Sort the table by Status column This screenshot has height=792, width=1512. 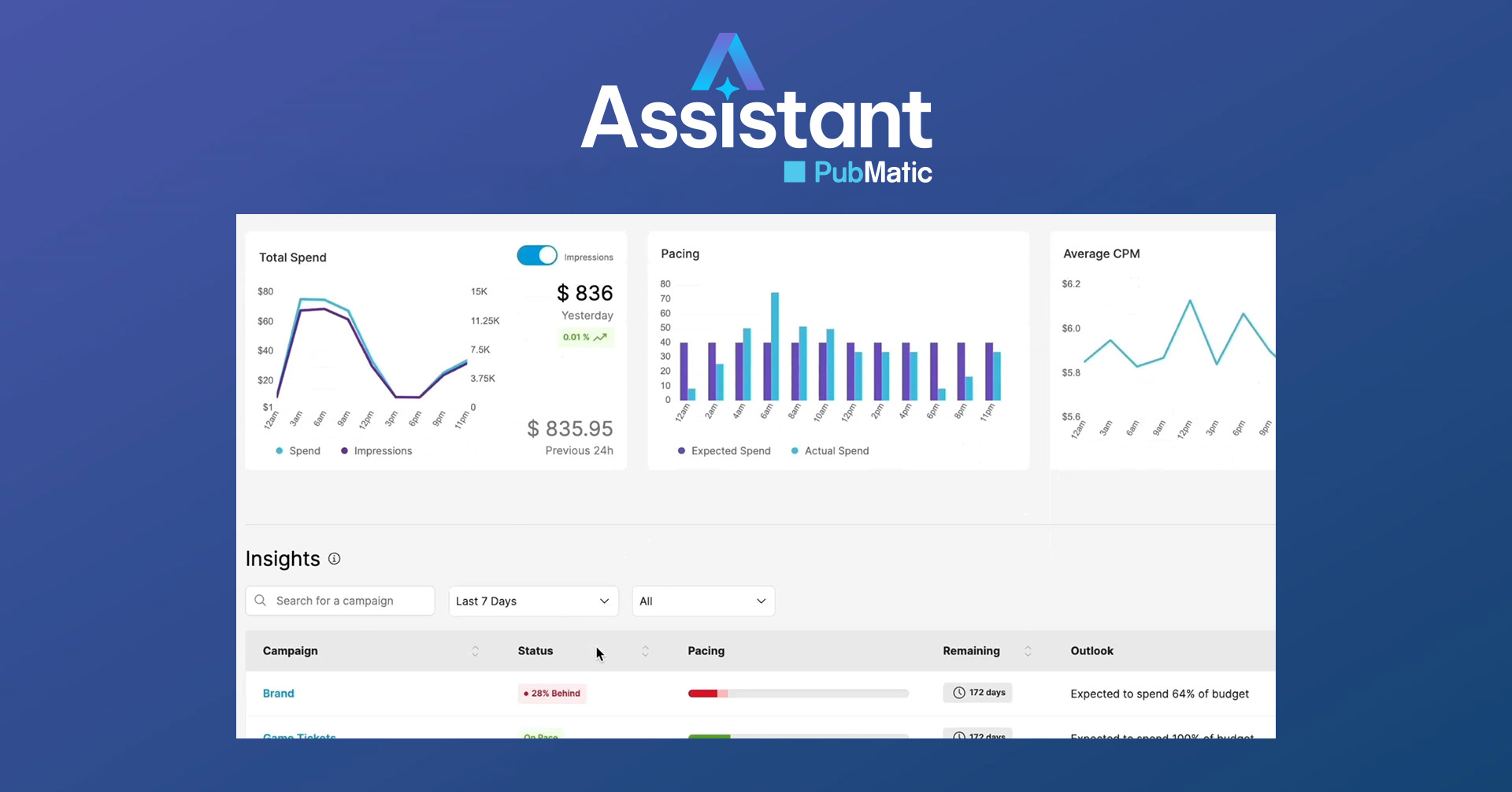click(x=645, y=651)
